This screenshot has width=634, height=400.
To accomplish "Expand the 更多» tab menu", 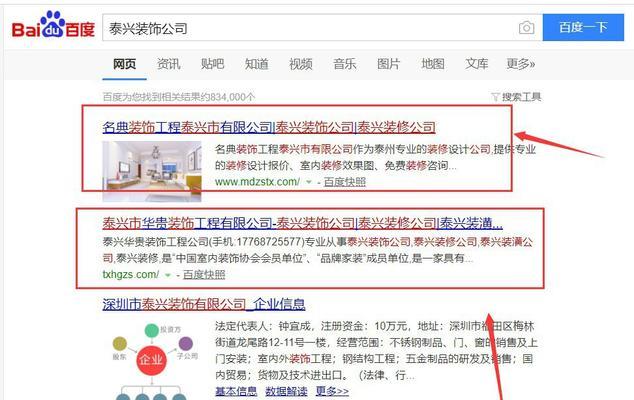I will click(x=520, y=64).
